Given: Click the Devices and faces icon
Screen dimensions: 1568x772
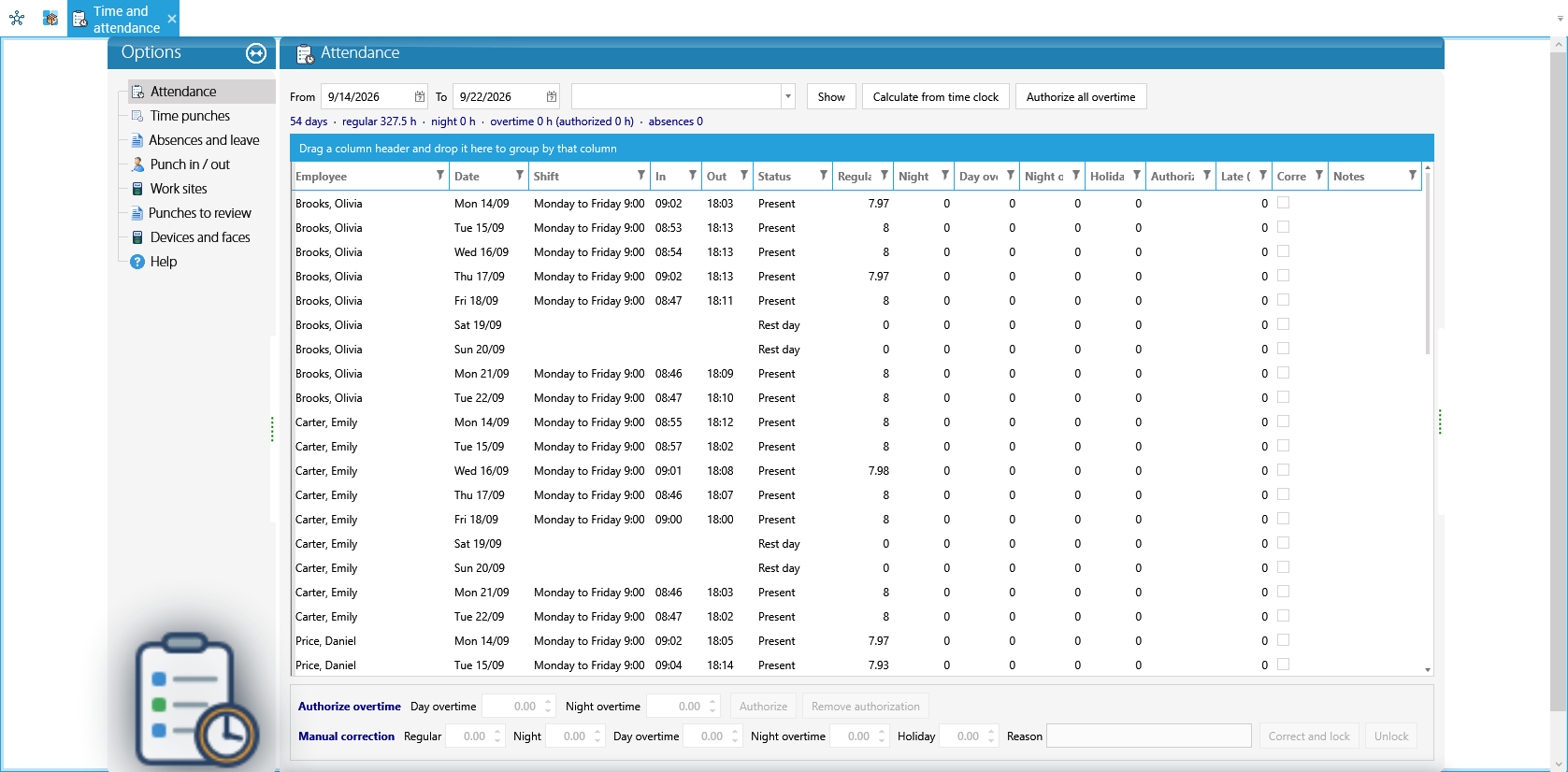Looking at the screenshot, I should (x=137, y=237).
